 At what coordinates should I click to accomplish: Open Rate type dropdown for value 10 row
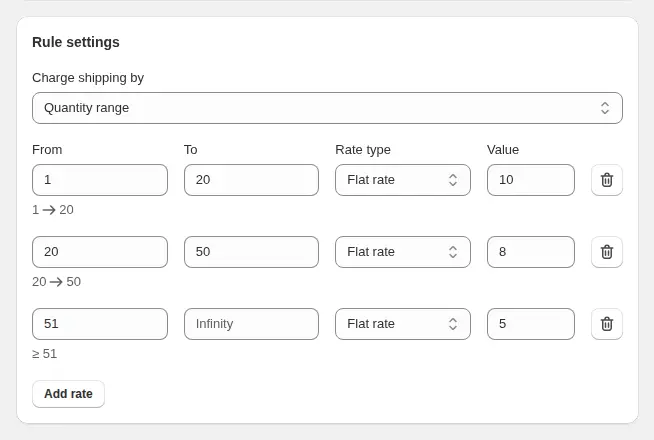click(x=402, y=180)
